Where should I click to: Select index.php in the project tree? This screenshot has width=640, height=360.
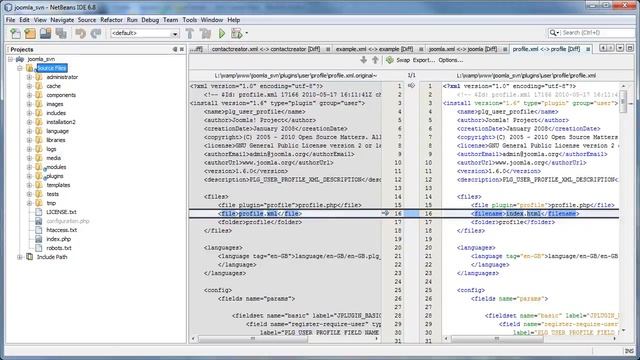pyautogui.click(x=58, y=239)
